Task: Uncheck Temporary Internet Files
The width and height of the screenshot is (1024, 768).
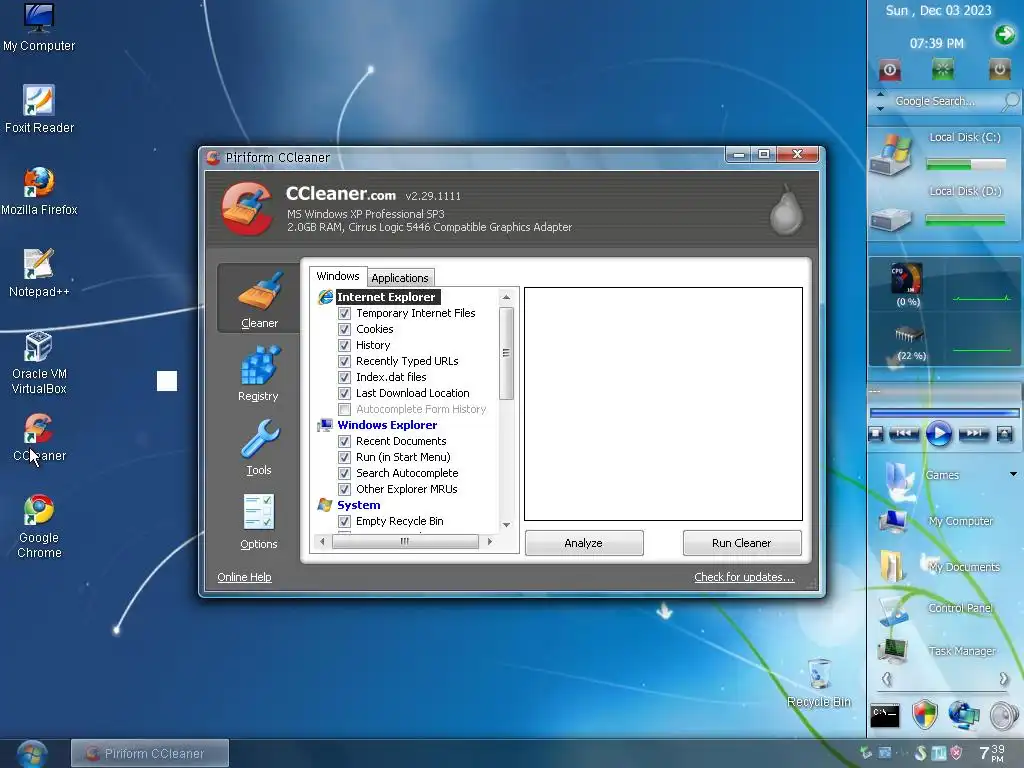Action: pyautogui.click(x=344, y=313)
